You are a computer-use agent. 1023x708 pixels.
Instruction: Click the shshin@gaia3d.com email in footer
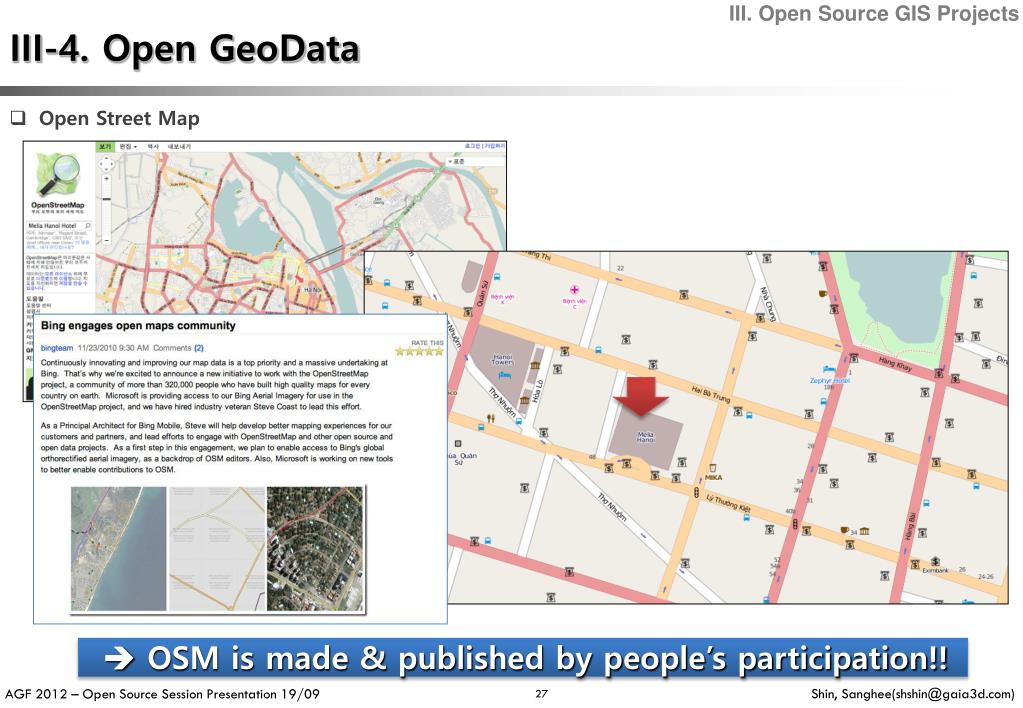[953, 694]
